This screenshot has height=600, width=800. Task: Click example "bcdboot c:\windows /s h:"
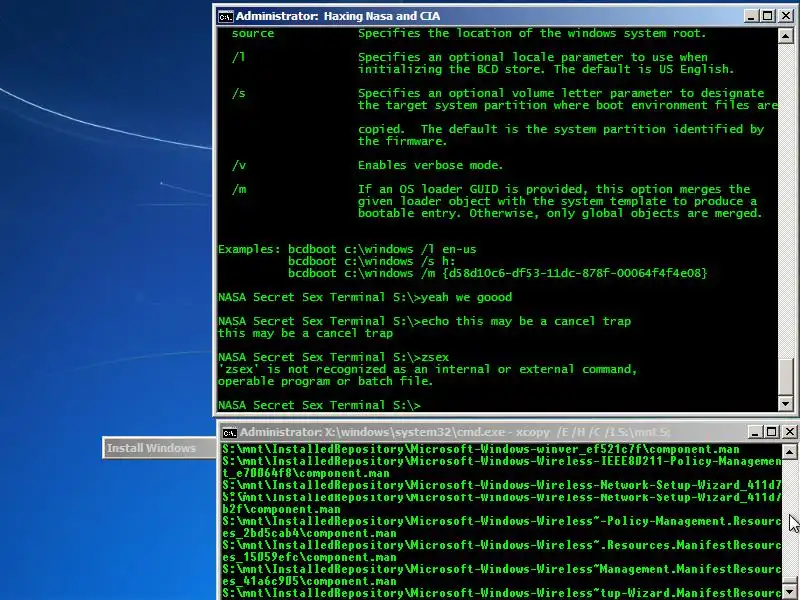[x=371, y=262]
